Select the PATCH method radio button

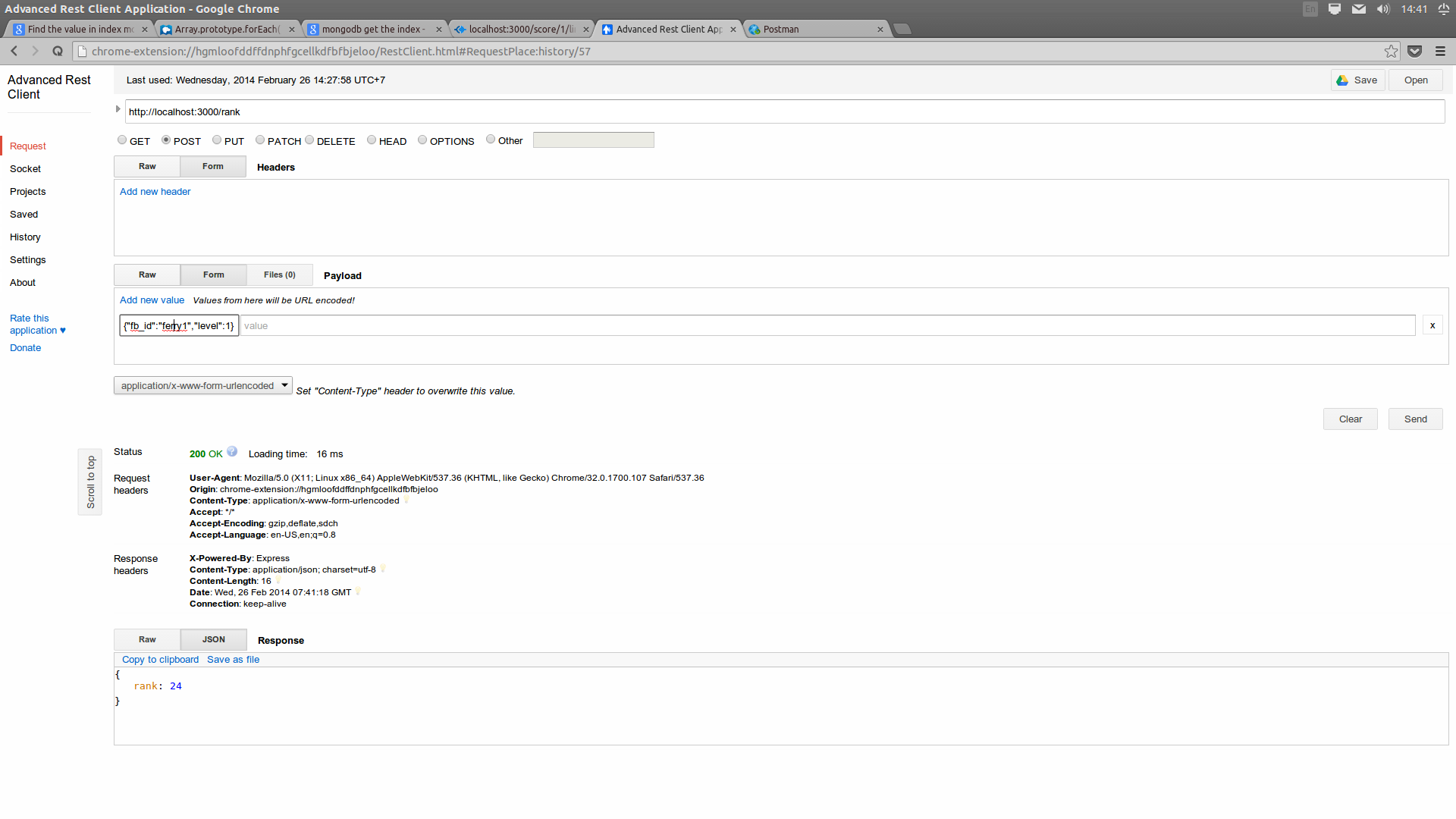(260, 140)
